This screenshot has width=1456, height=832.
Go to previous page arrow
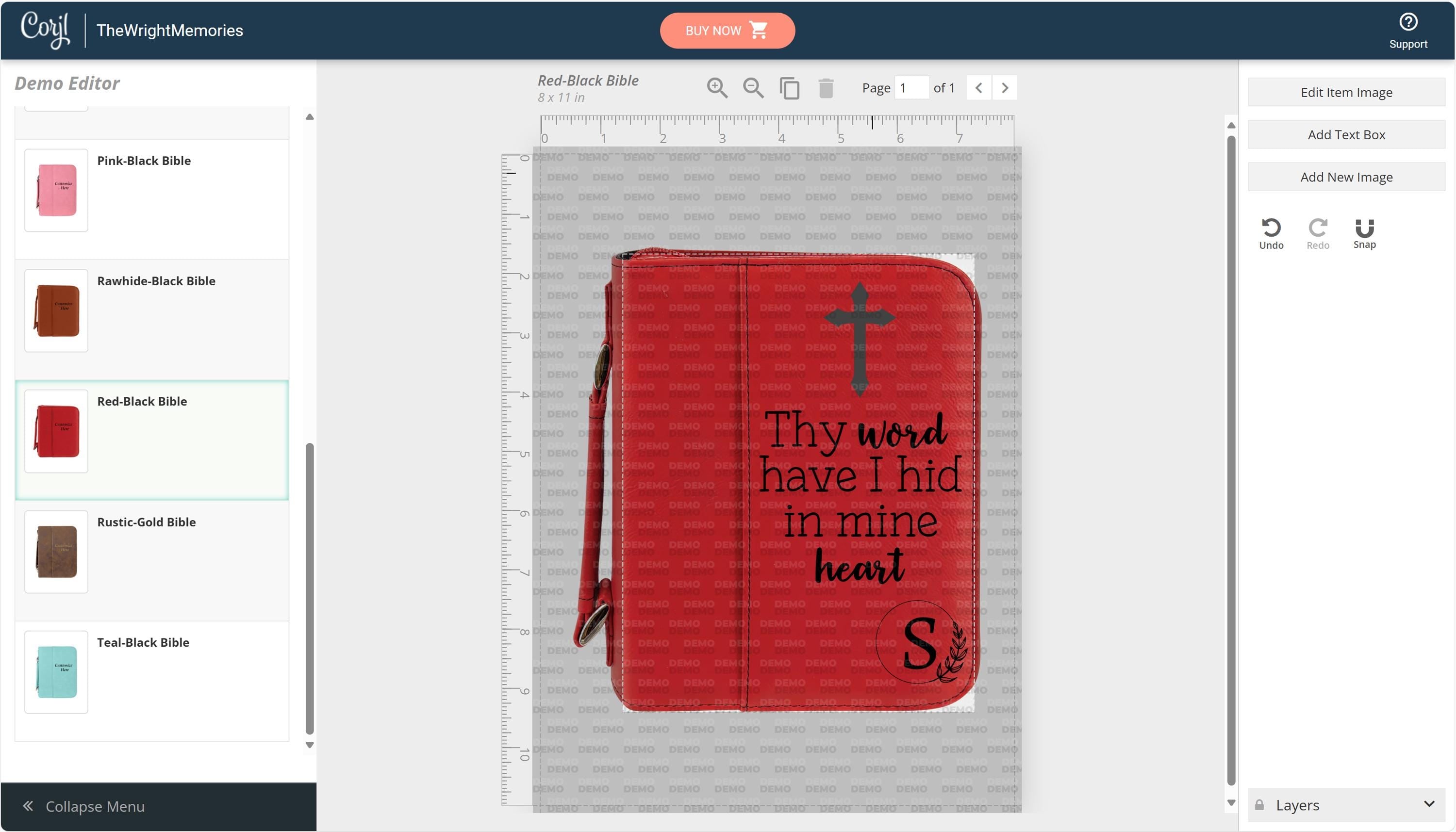[x=978, y=88]
